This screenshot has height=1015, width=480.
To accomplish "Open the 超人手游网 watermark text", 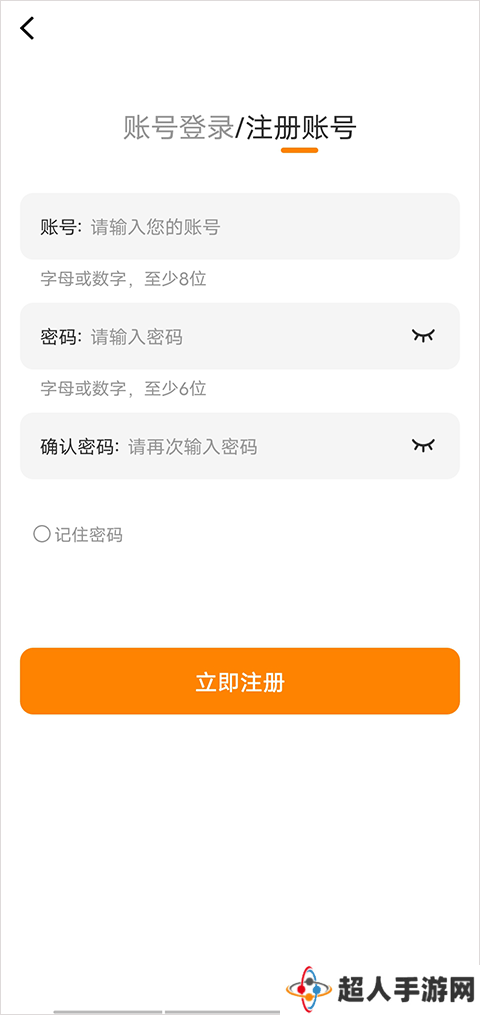I will (x=406, y=989).
